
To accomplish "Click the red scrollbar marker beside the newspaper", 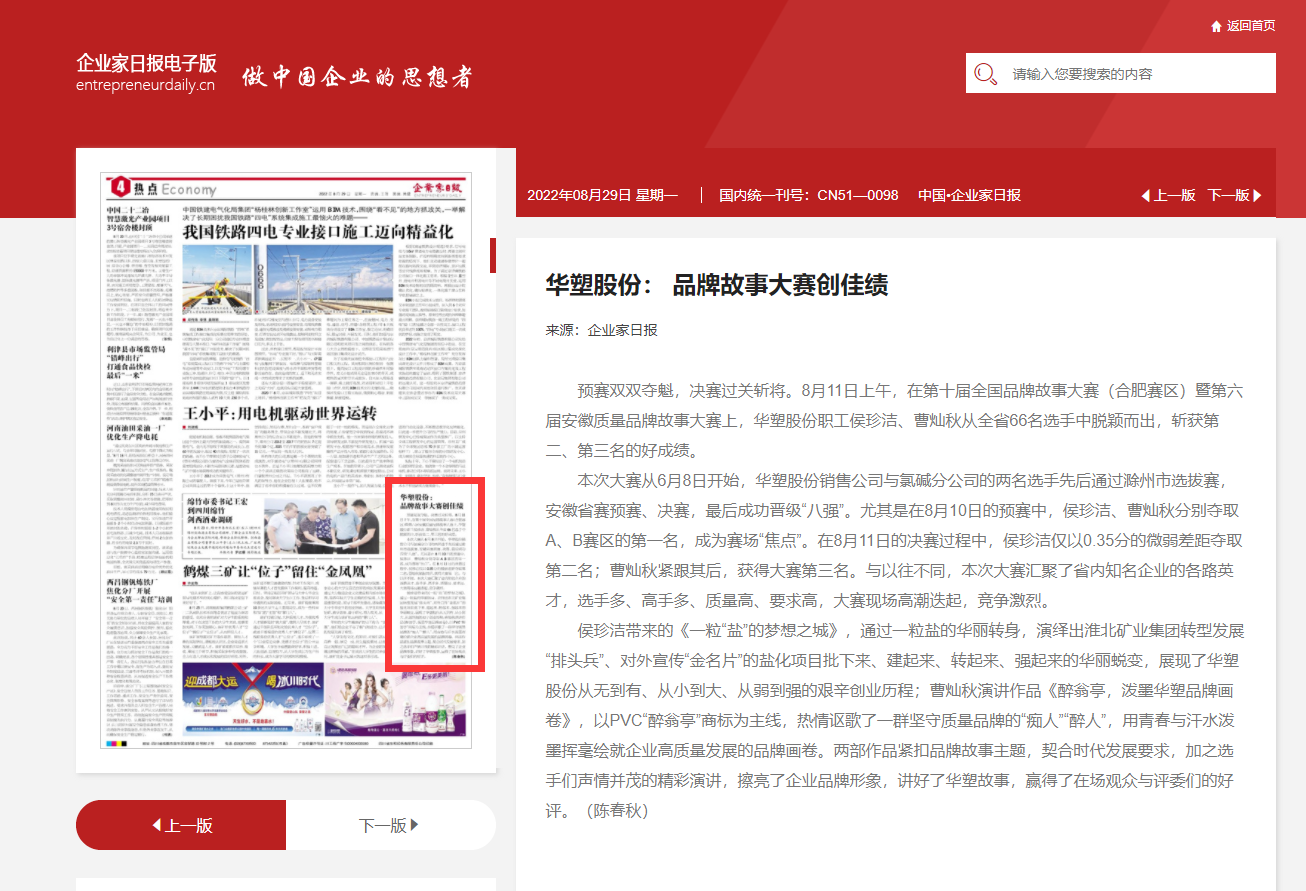I will click(x=492, y=256).
